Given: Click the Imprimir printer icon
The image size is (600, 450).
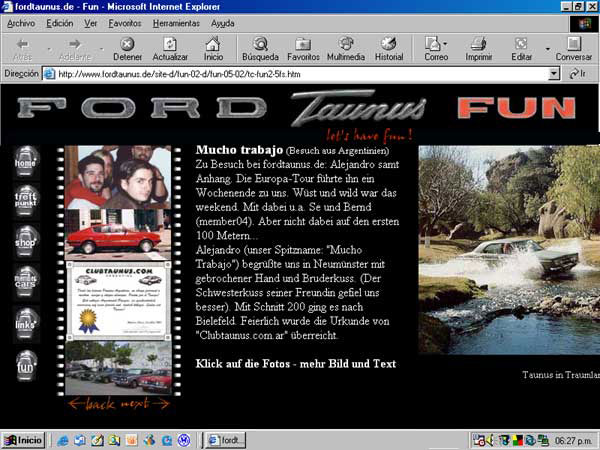Looking at the screenshot, I should [478, 44].
